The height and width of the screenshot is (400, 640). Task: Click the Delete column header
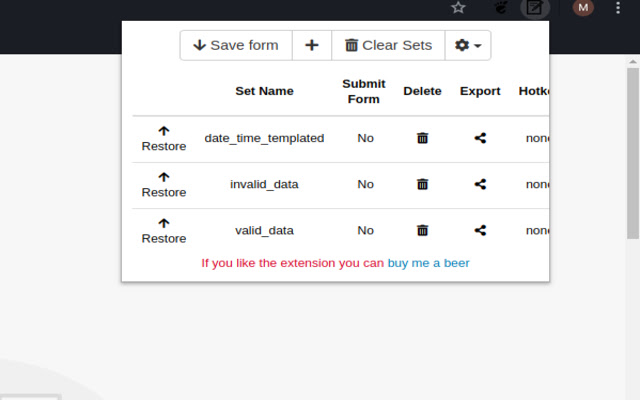pos(422,91)
